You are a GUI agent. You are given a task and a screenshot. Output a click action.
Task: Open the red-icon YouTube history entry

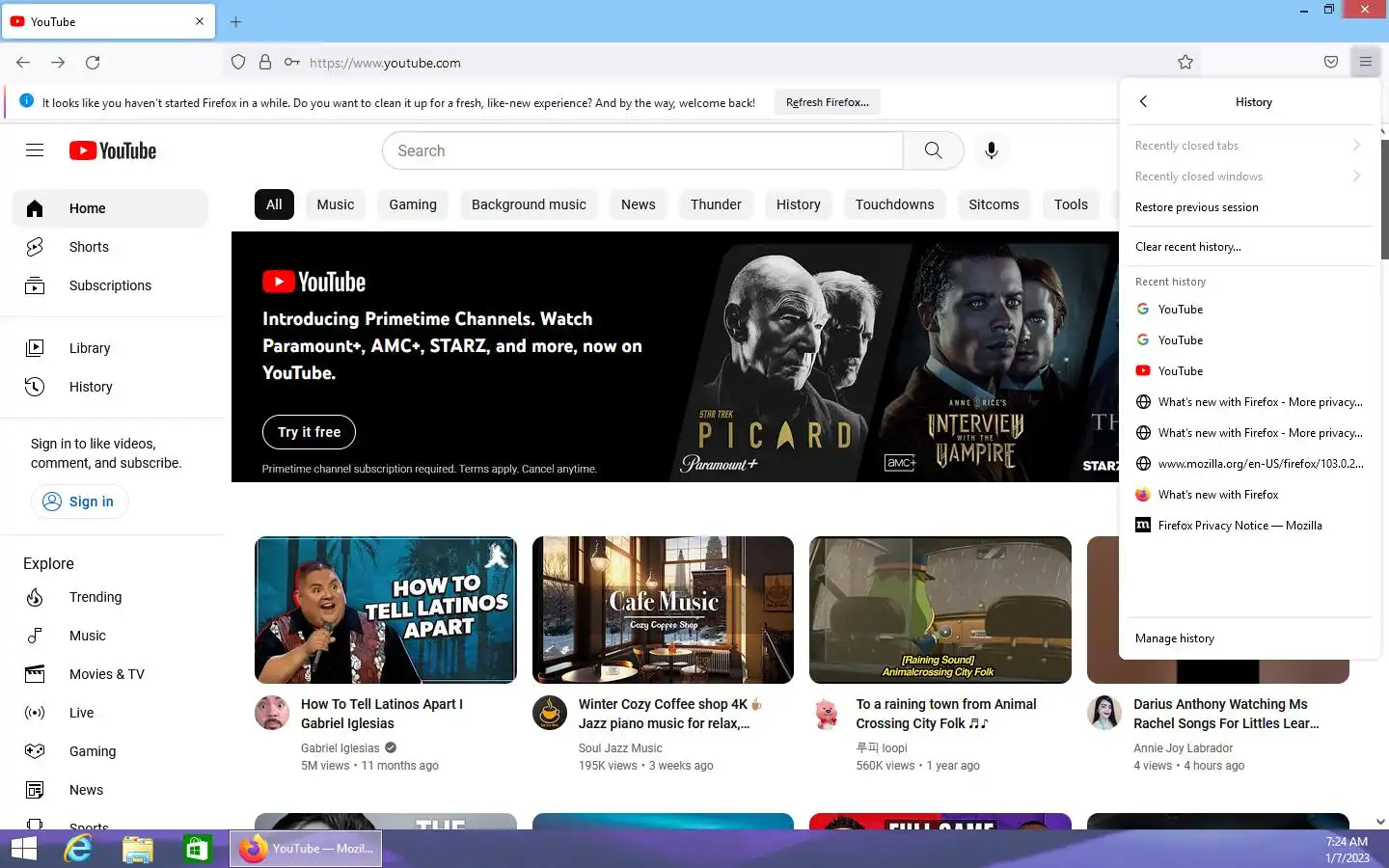click(x=1249, y=371)
